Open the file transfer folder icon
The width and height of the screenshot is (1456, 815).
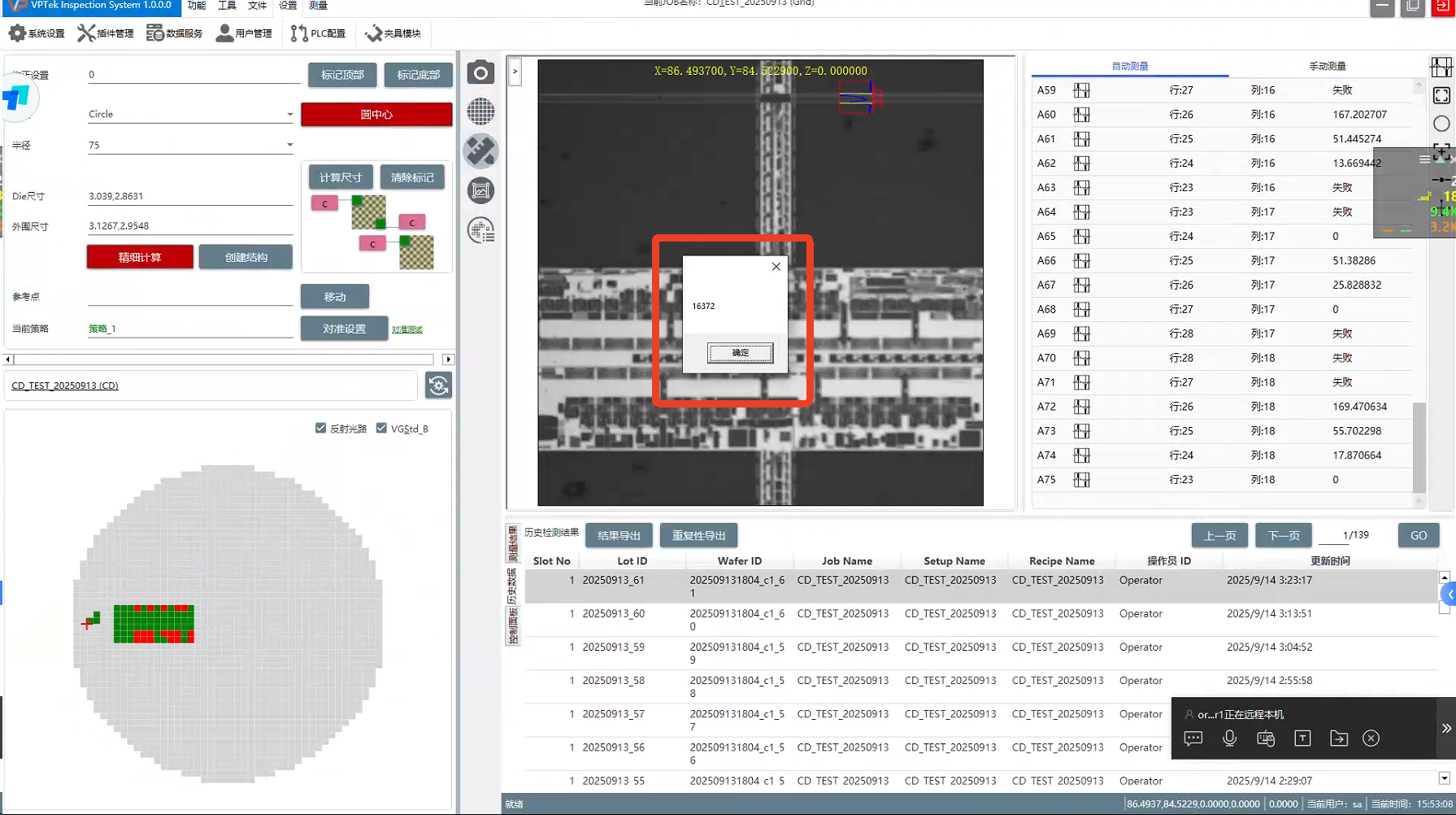pyautogui.click(x=1338, y=738)
